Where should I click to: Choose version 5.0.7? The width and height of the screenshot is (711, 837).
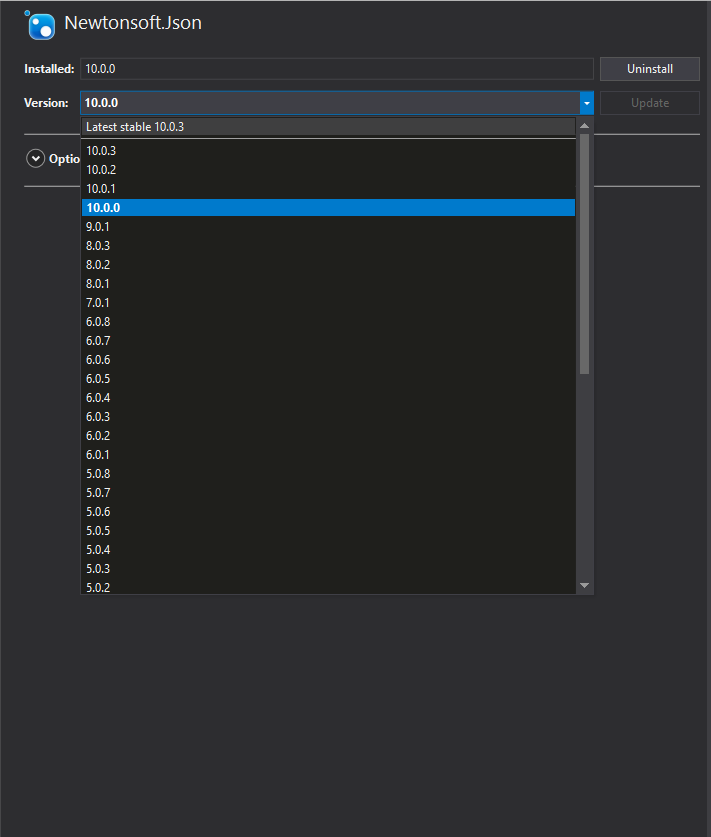[x=328, y=493]
